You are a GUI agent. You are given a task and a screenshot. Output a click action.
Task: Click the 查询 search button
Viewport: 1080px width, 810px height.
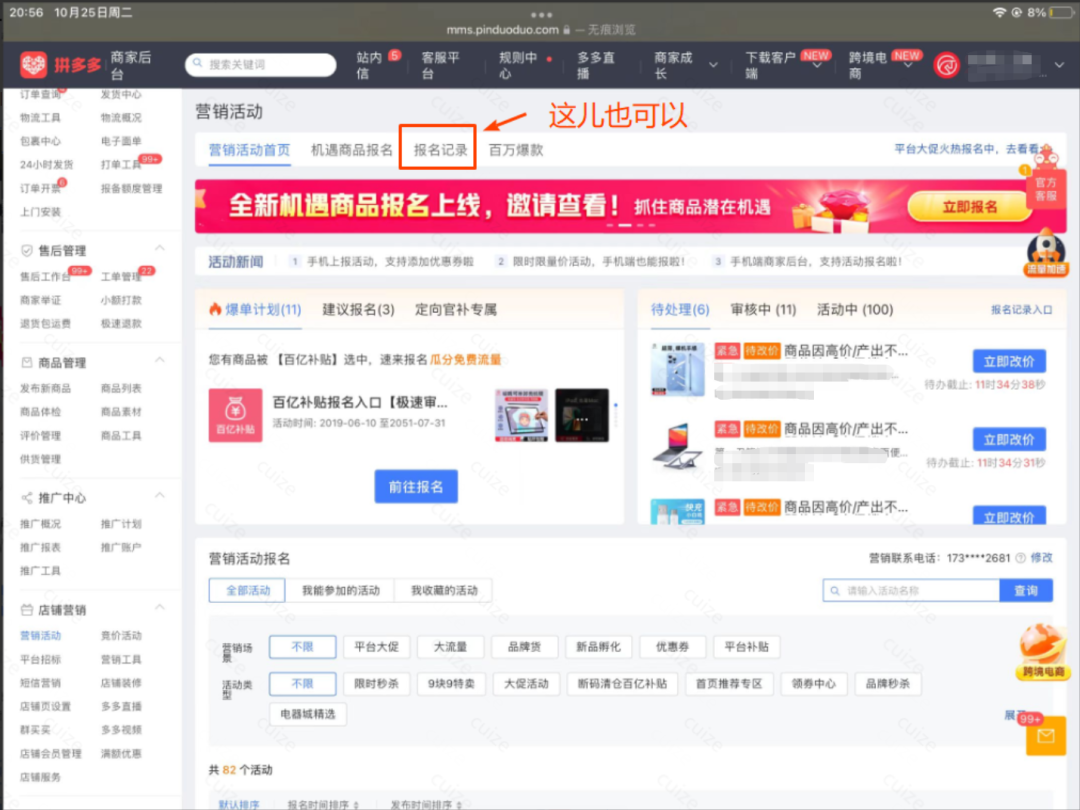click(x=1026, y=590)
